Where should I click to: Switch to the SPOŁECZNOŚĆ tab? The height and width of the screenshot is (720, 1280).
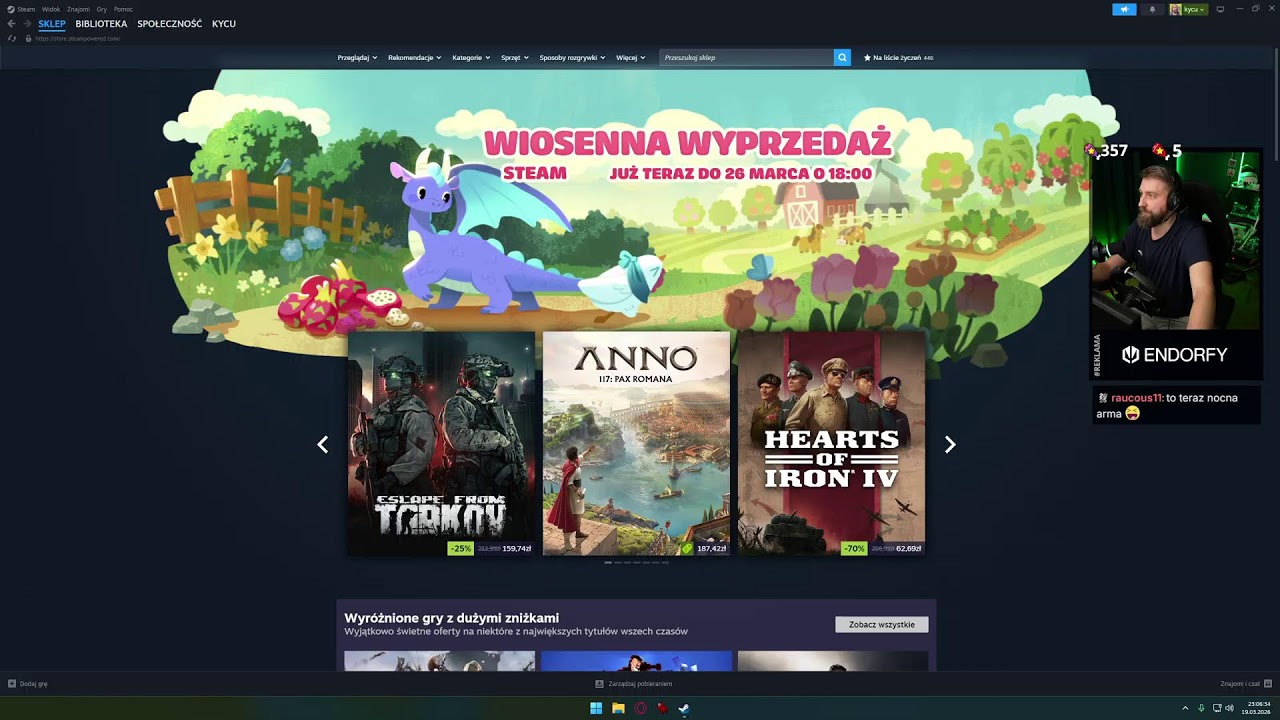tap(169, 24)
